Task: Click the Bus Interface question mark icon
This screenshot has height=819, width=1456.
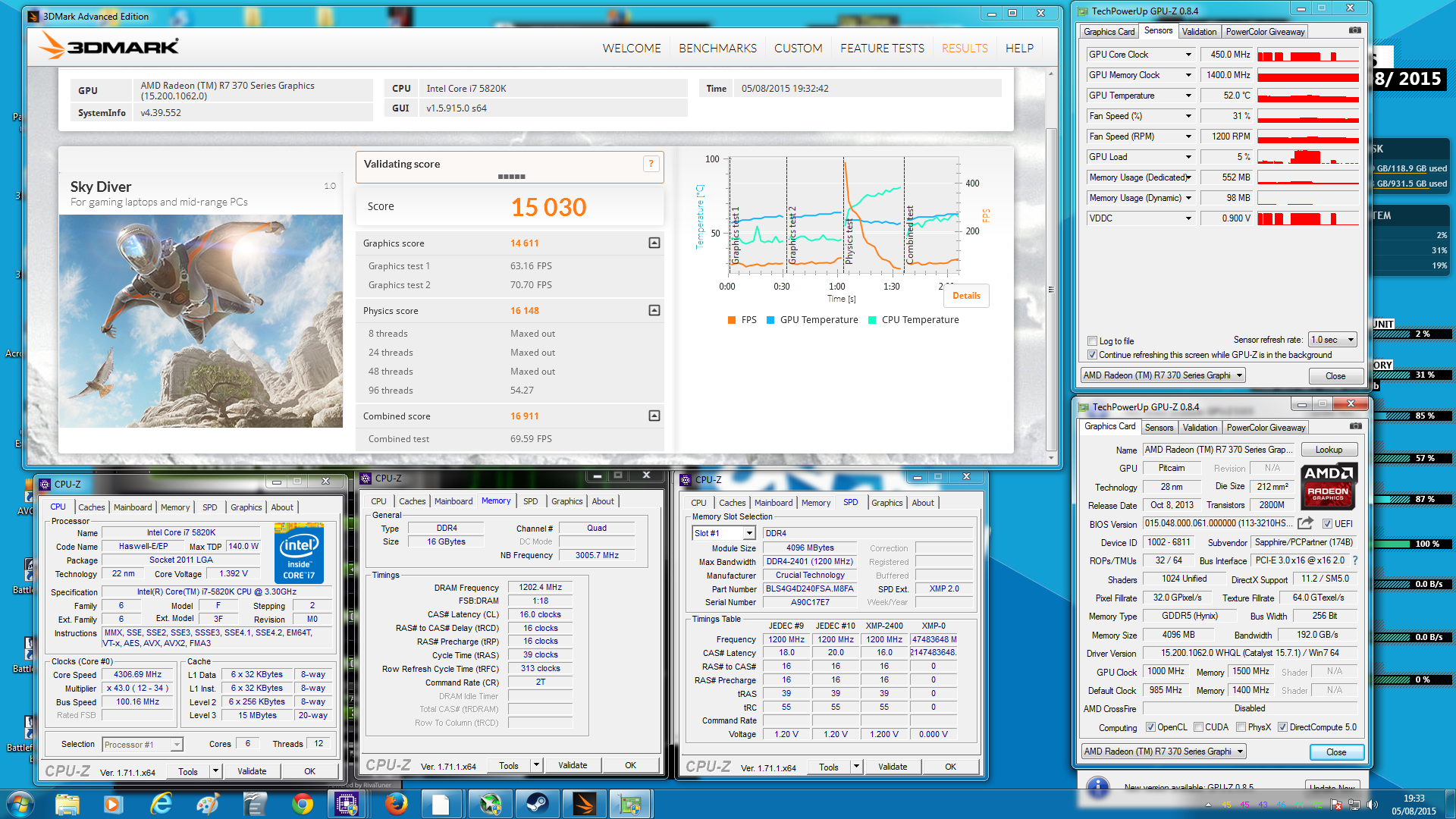Action: click(x=1354, y=560)
